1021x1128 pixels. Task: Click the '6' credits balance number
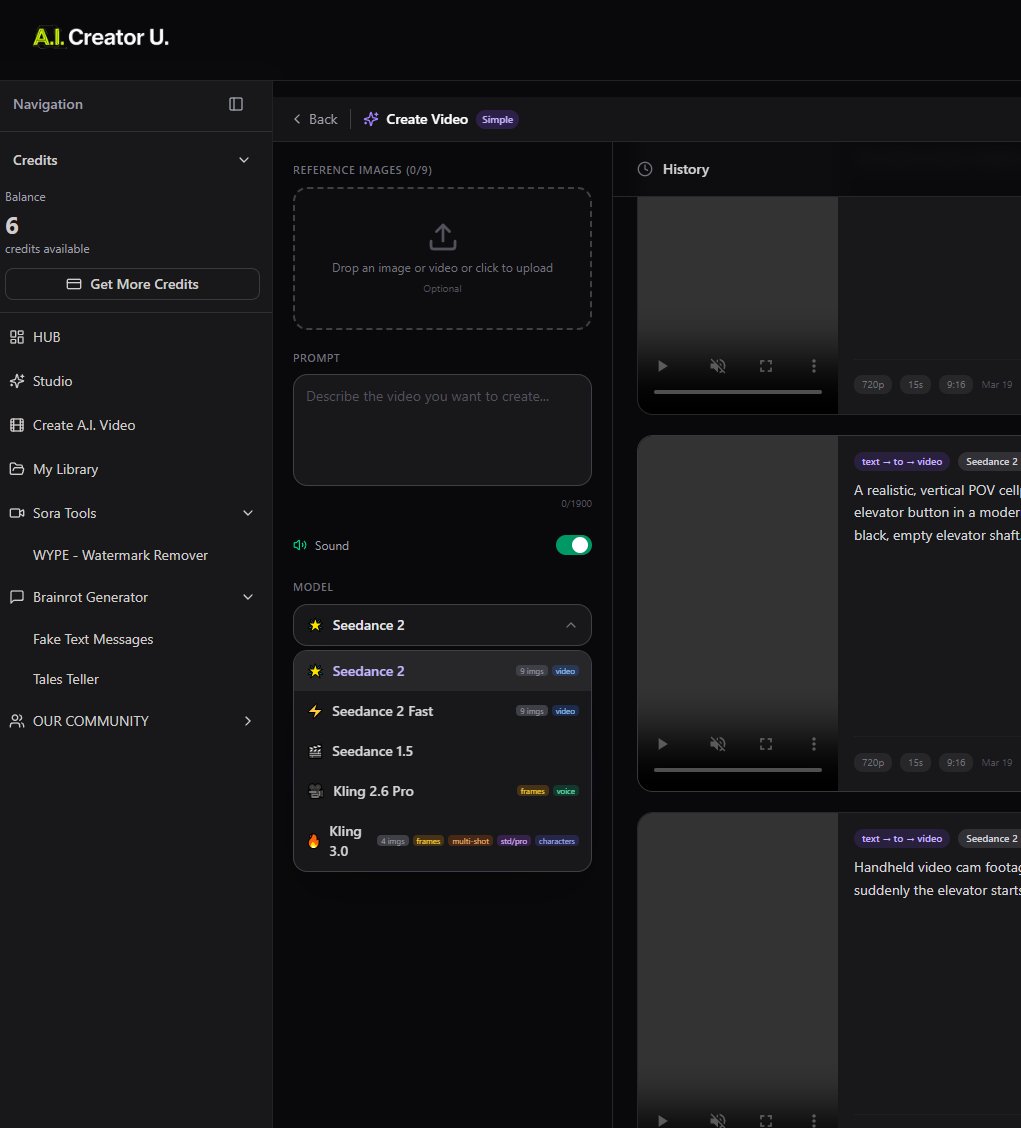coord(12,226)
